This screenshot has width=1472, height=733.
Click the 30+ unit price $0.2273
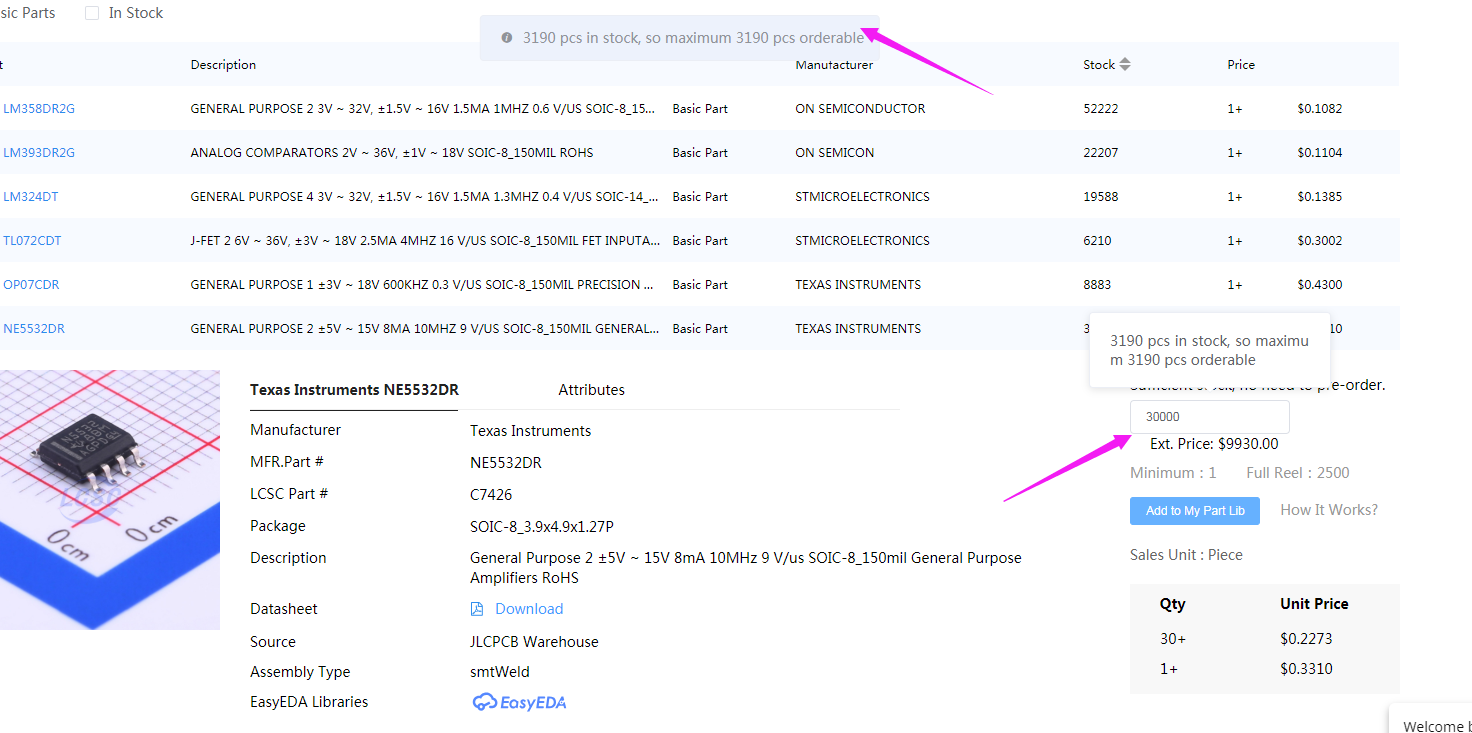coord(1306,639)
